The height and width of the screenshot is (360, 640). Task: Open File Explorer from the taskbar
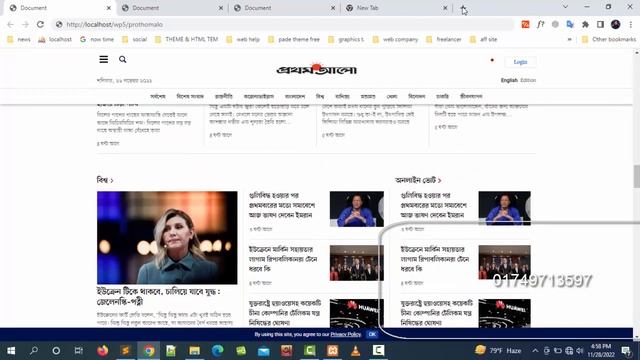(x=195, y=350)
